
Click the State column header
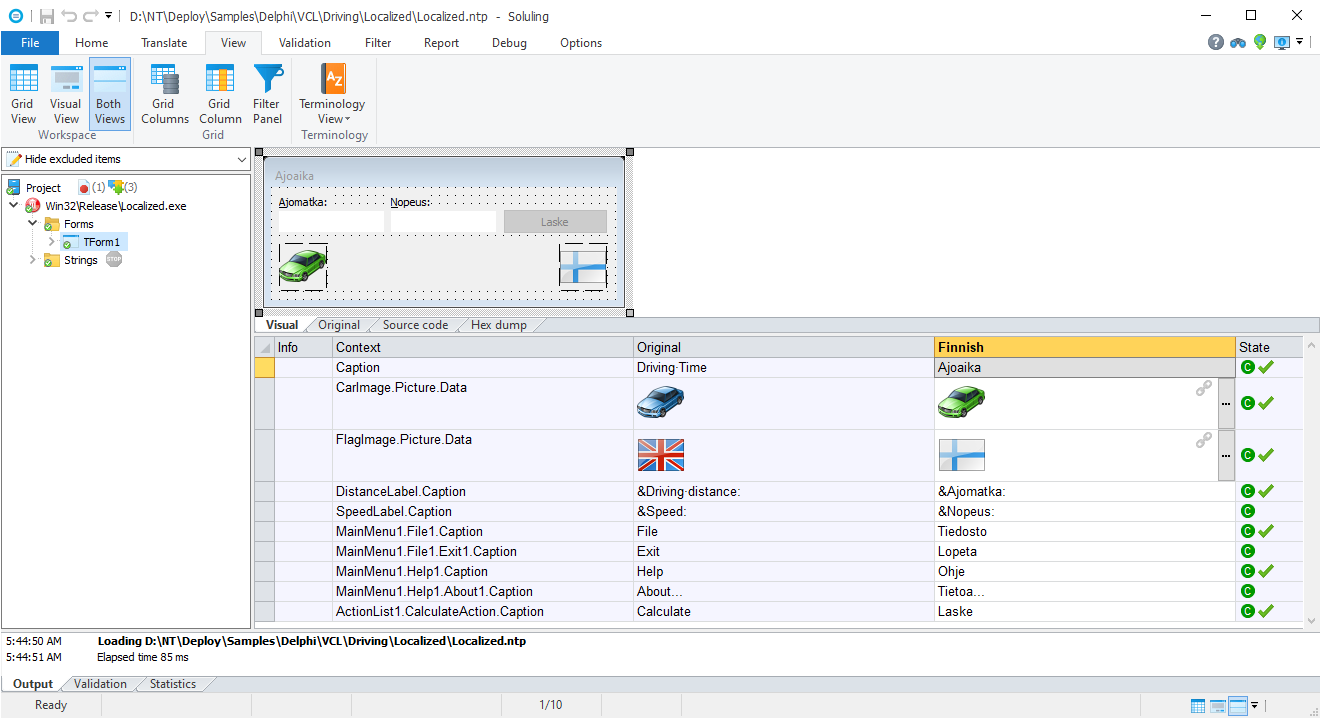1269,347
